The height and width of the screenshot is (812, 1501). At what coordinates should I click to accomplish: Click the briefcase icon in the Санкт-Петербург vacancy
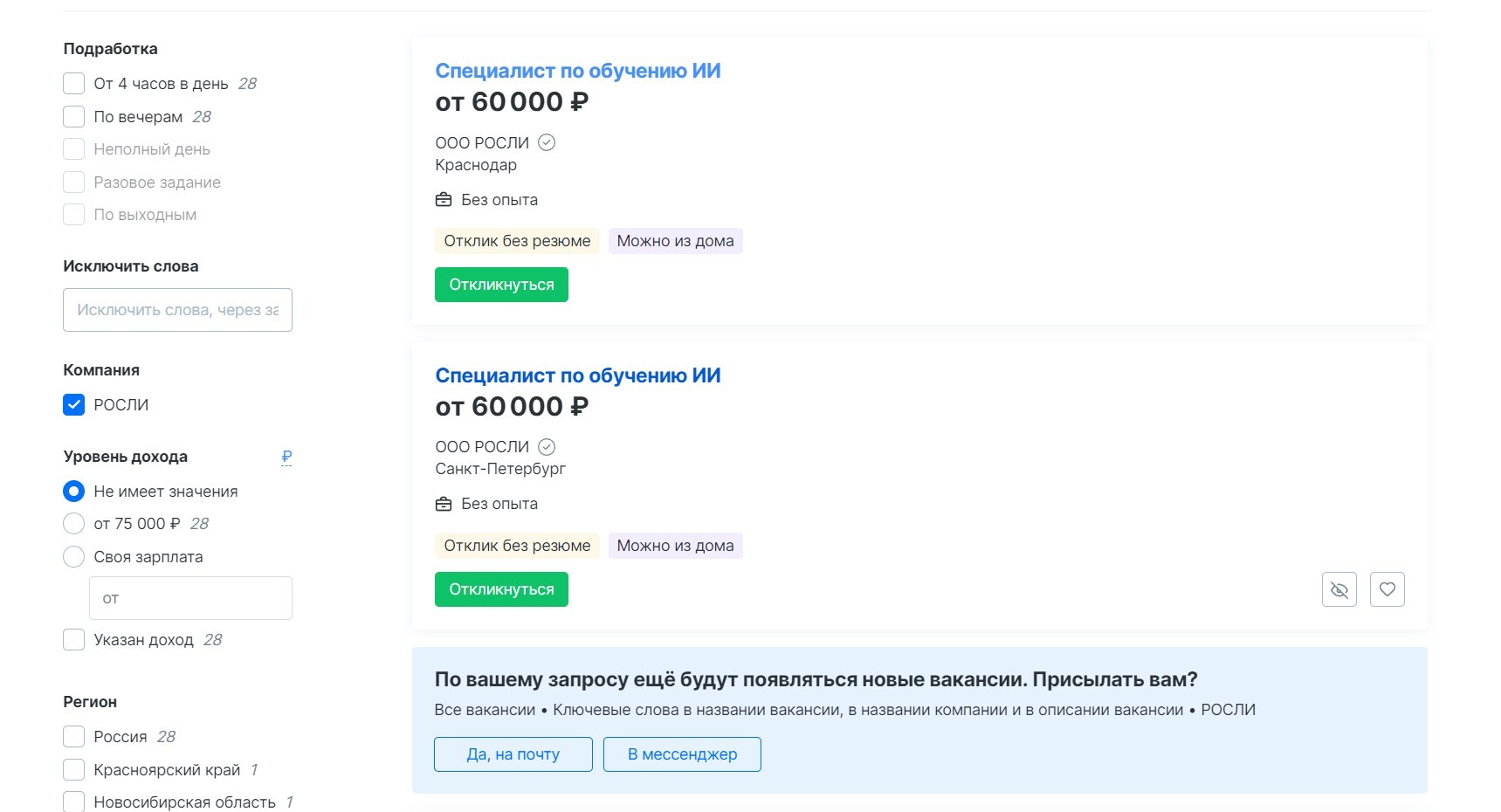coord(444,504)
